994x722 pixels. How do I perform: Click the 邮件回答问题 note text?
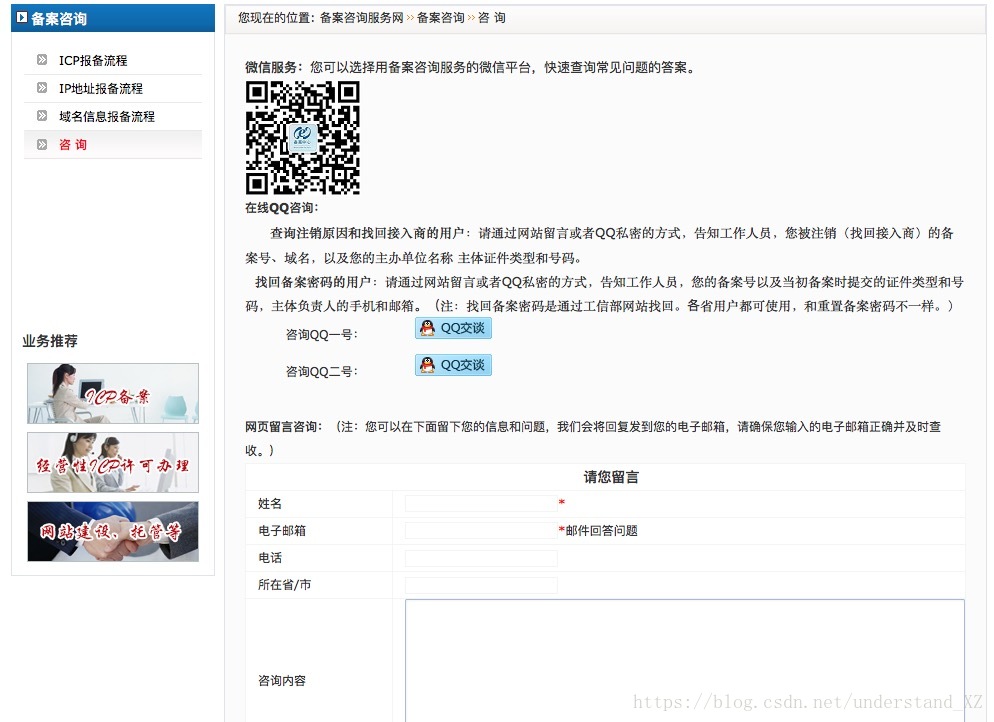pyautogui.click(x=602, y=531)
